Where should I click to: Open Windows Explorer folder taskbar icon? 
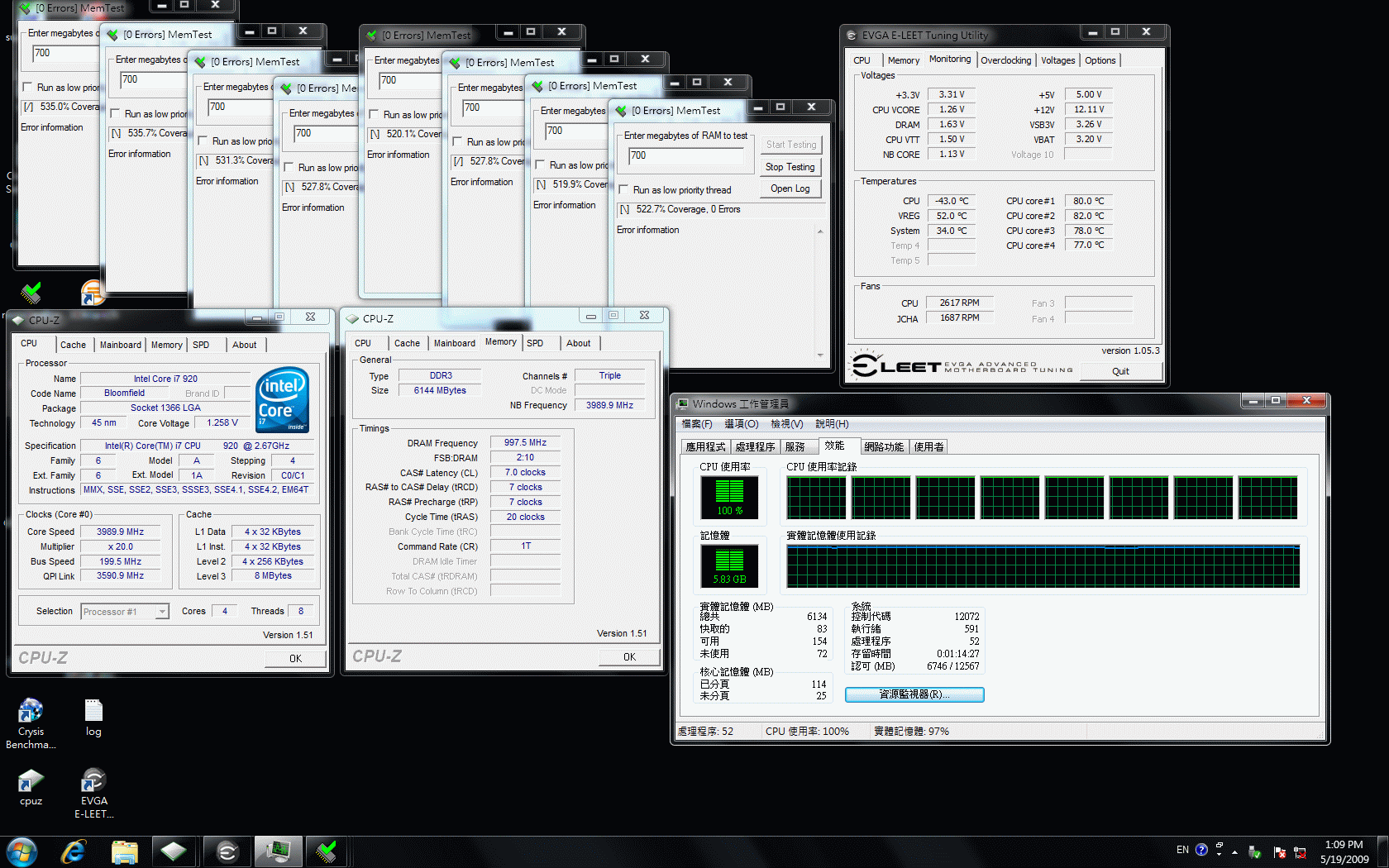[124, 851]
